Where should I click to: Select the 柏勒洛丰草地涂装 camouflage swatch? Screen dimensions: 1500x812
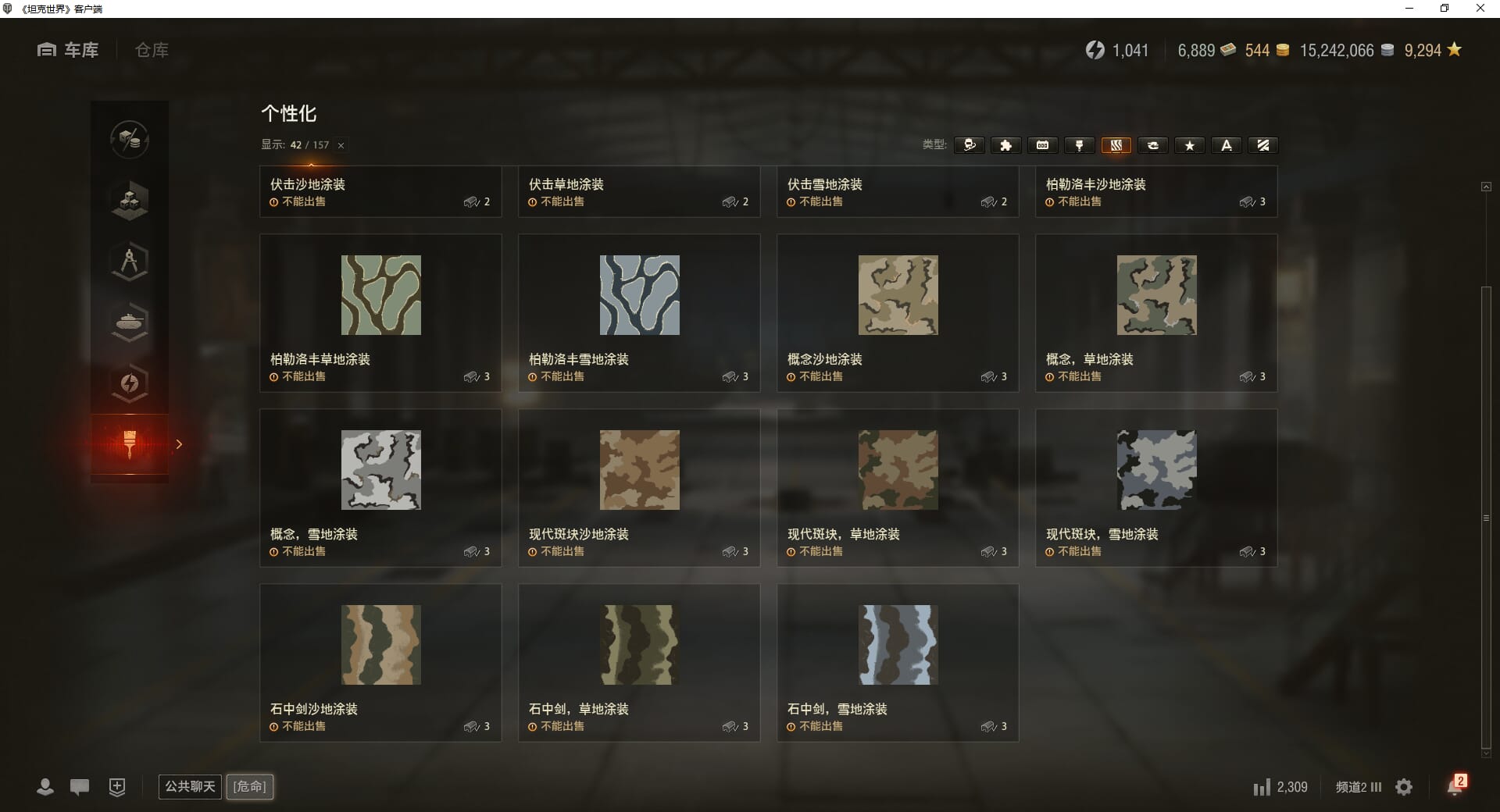[x=380, y=295]
